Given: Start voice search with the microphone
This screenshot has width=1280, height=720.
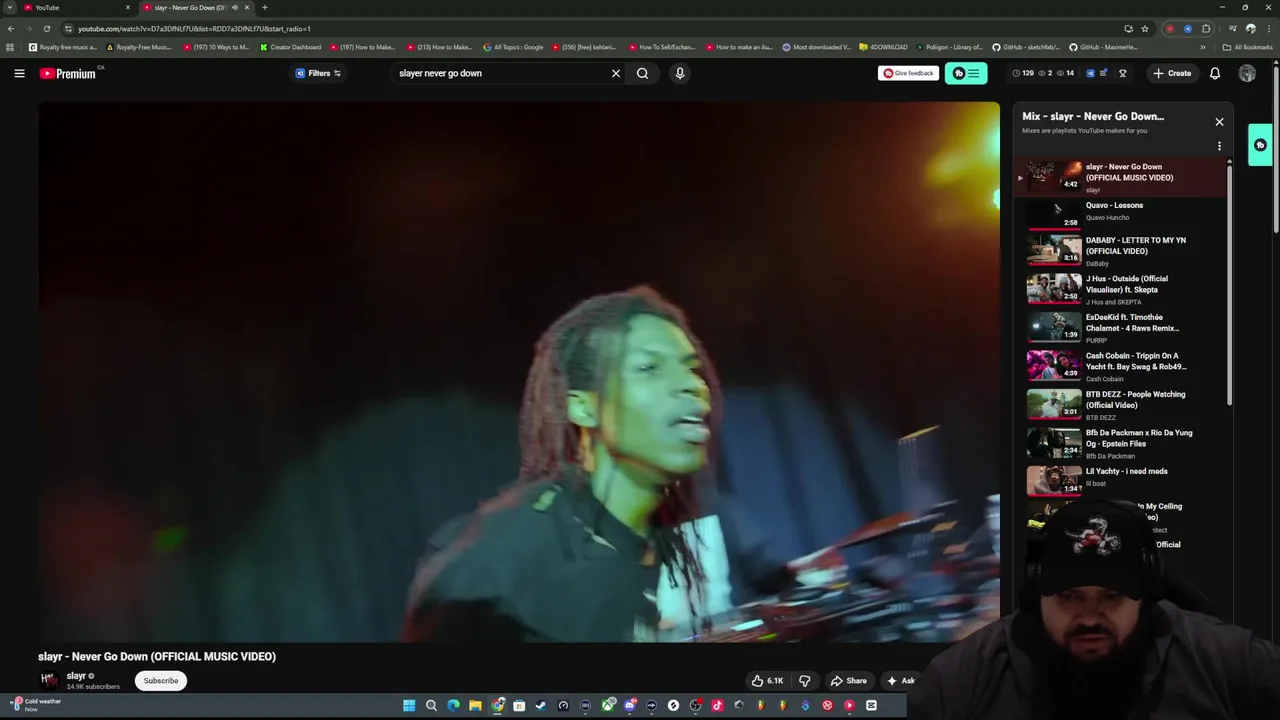Looking at the screenshot, I should (x=680, y=73).
